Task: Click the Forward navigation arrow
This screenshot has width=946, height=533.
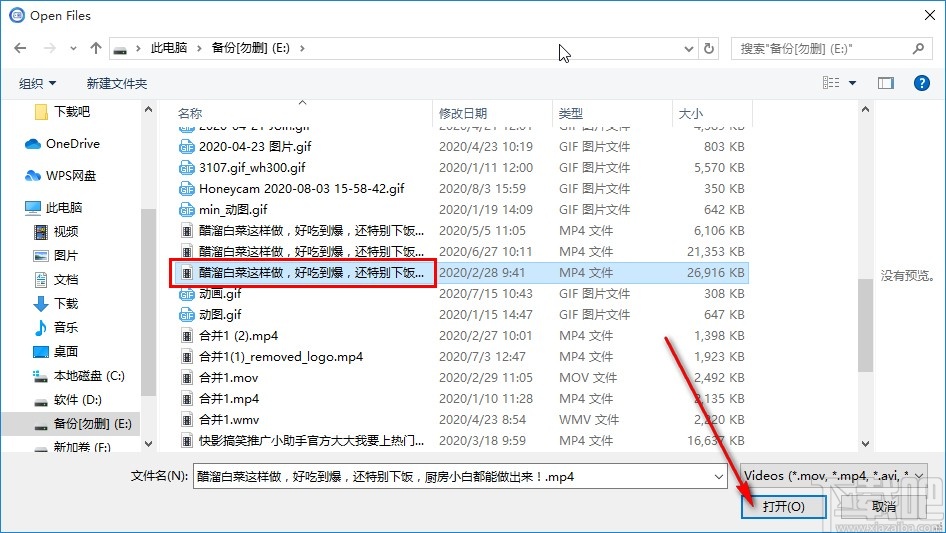Action: pos(49,48)
